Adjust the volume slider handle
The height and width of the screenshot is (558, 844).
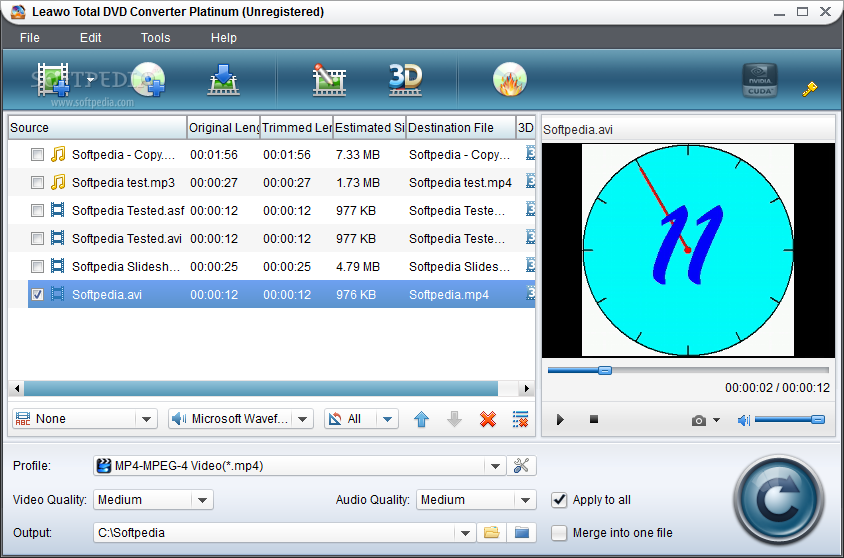coord(818,420)
